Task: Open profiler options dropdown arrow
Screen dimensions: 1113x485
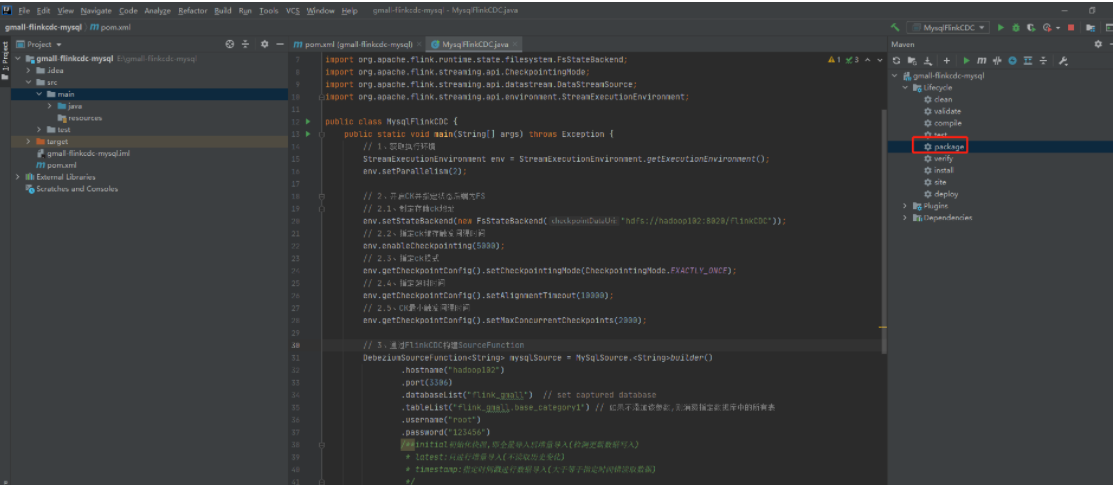Action: [x=1057, y=28]
